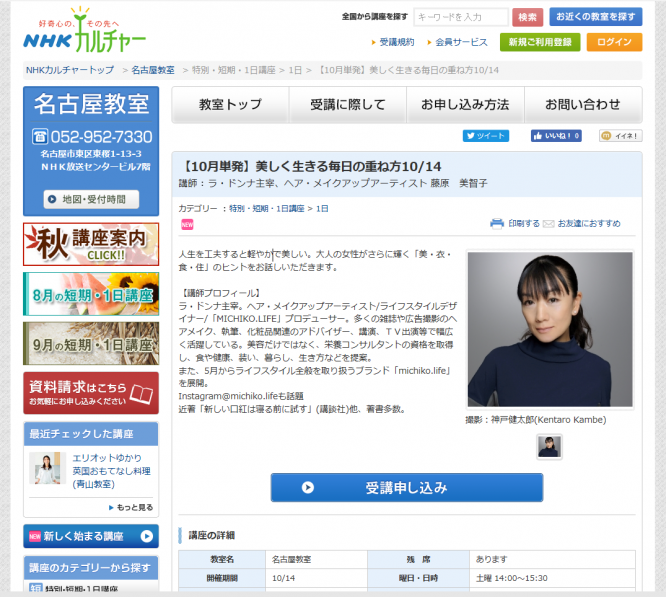Screen dimensions: 666x597
Task: Click the small instructor thumbnail photo
Action: (x=549, y=447)
